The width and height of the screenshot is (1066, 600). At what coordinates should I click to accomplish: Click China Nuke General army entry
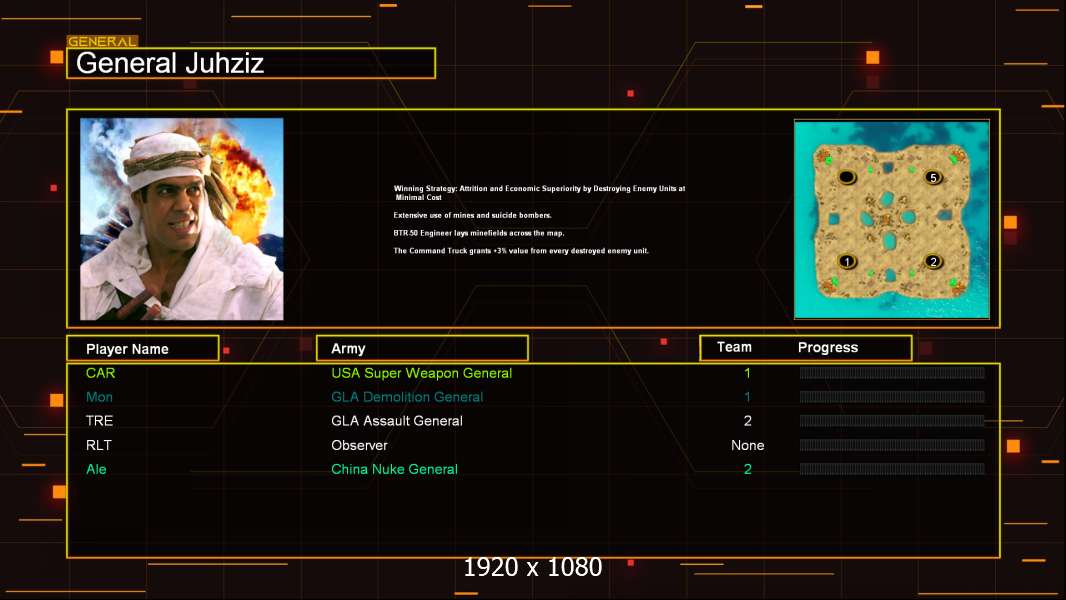[394, 470]
